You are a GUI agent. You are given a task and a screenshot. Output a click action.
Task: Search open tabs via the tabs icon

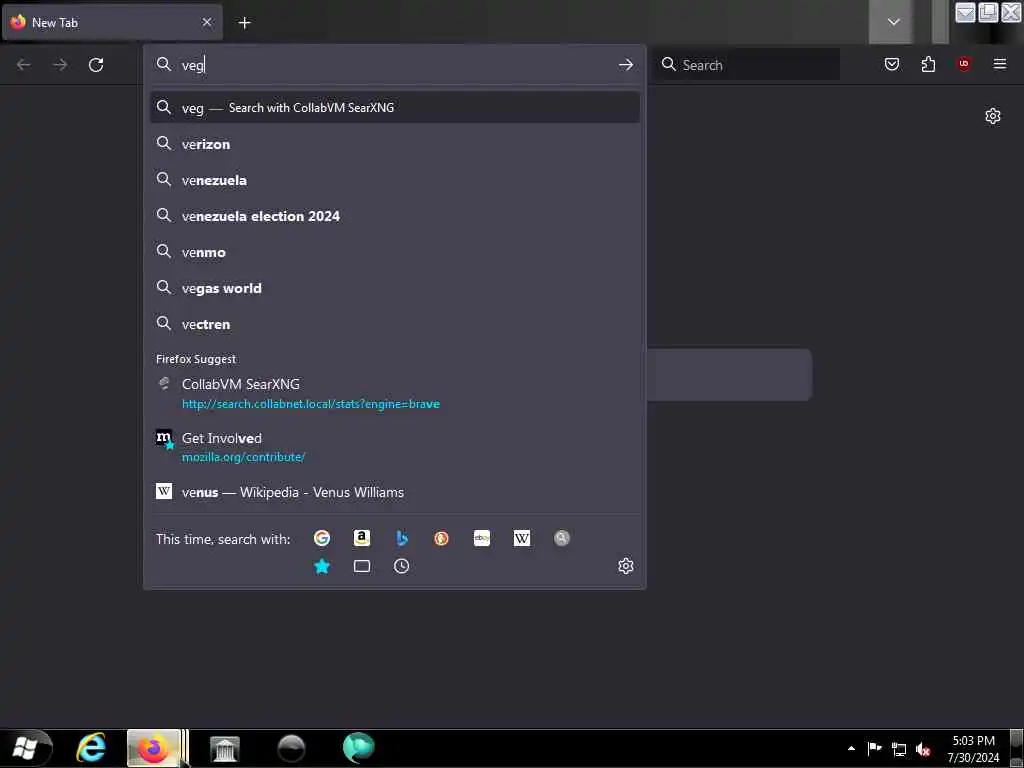(x=362, y=566)
